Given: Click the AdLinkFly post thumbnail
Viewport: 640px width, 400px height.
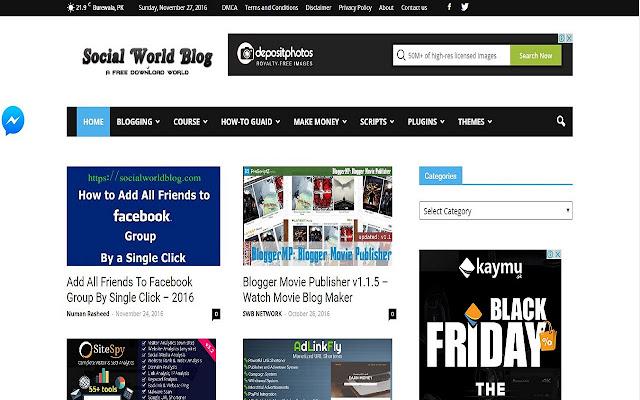Looking at the screenshot, I should pyautogui.click(x=317, y=369).
